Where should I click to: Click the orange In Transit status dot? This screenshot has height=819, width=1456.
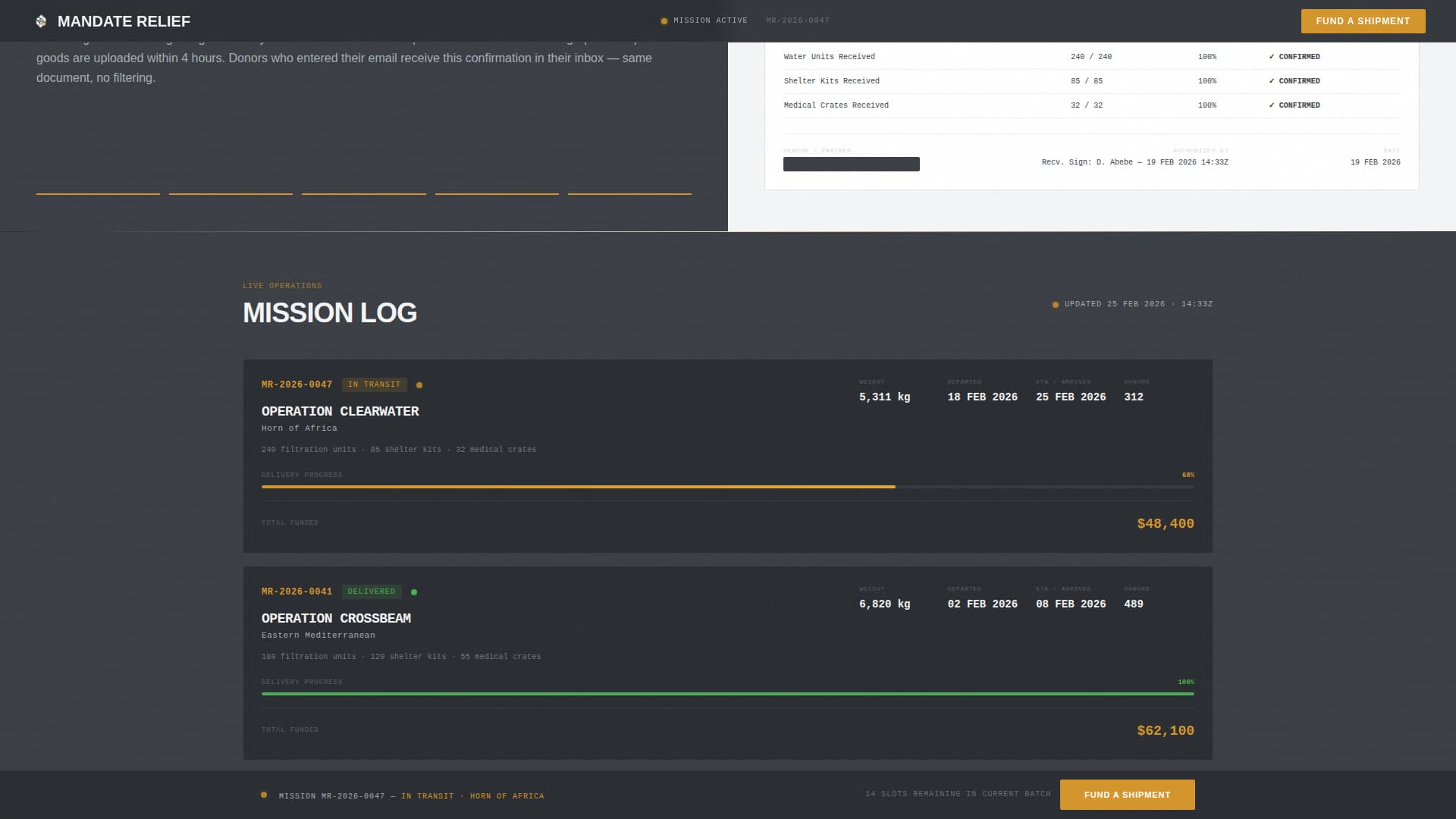click(419, 385)
